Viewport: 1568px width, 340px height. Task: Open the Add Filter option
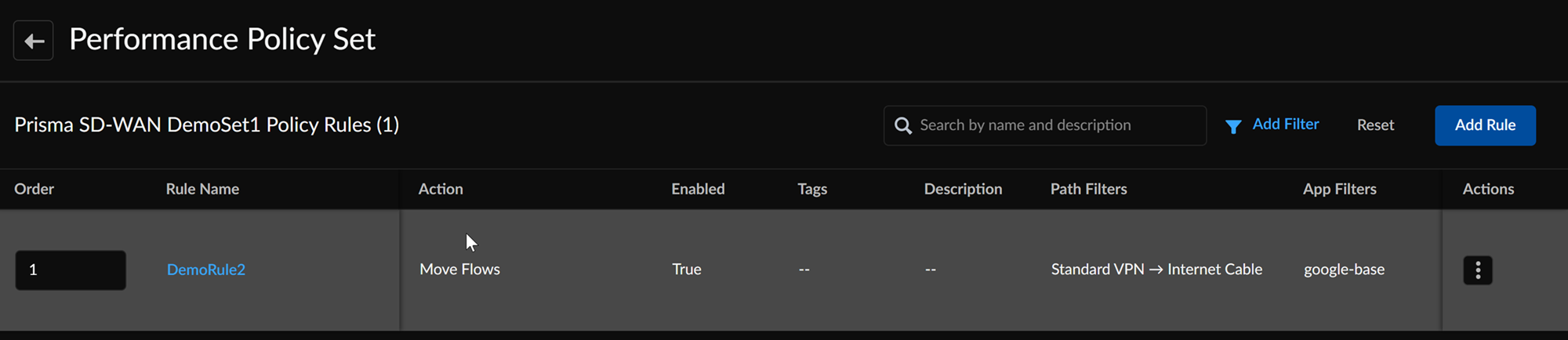click(1285, 125)
